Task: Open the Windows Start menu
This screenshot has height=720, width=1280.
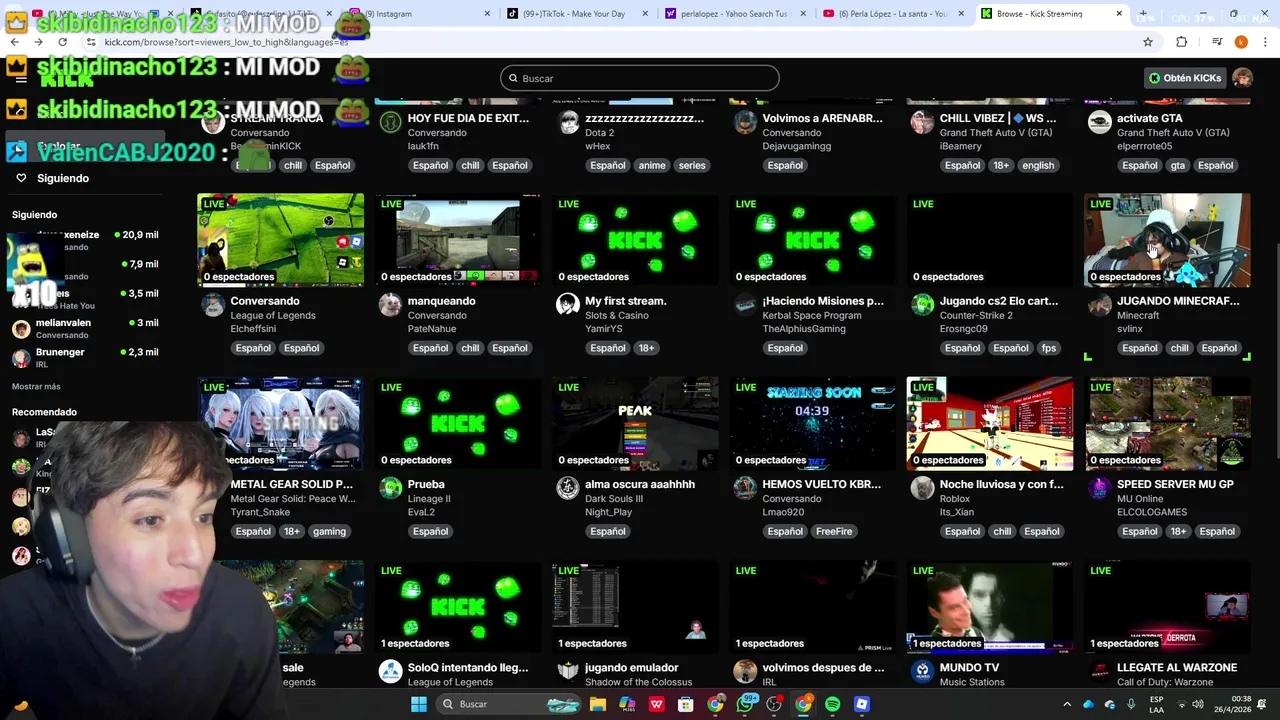Action: pyautogui.click(x=419, y=704)
